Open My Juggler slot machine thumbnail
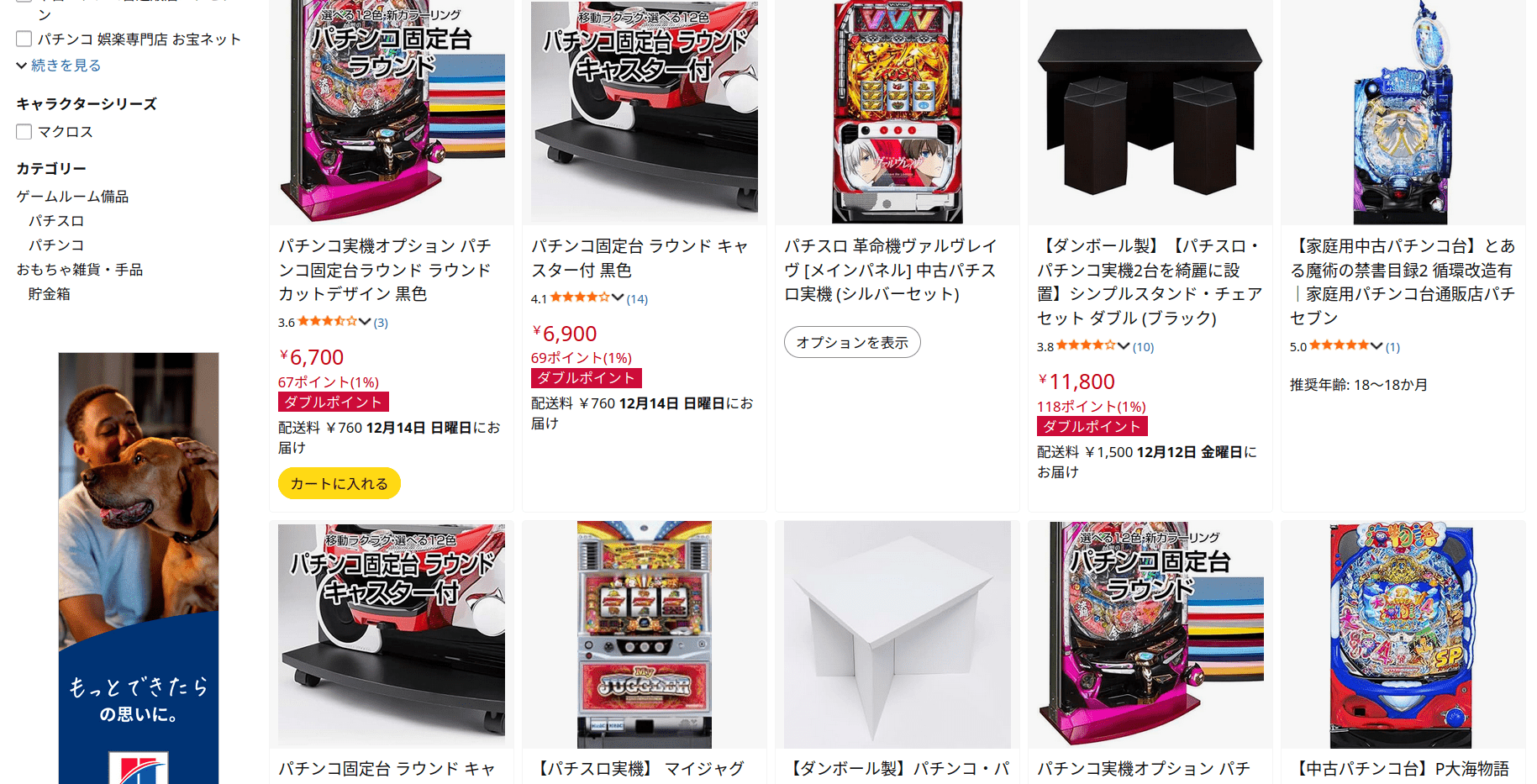Viewport: 1537px width, 784px height. tap(645, 634)
